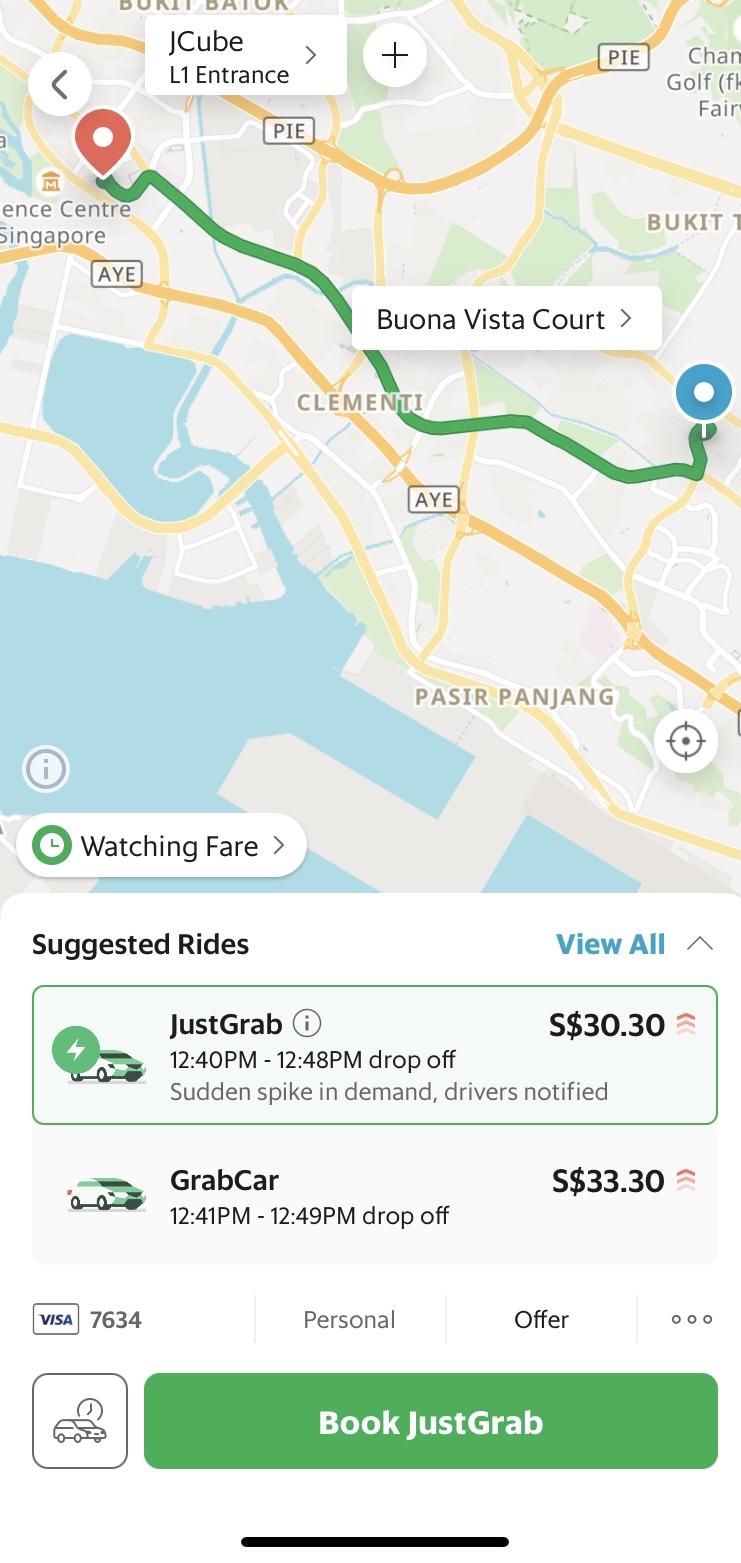This screenshot has height=1563, width=741.
Task: Select the JustGrab ride option
Action: (x=375, y=1055)
